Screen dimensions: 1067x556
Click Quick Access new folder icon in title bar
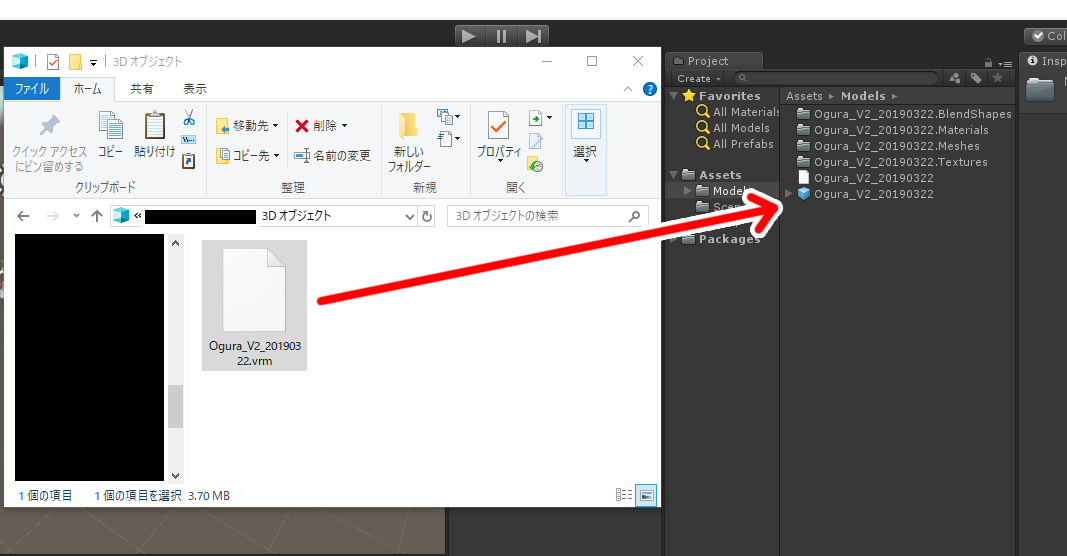(x=76, y=62)
